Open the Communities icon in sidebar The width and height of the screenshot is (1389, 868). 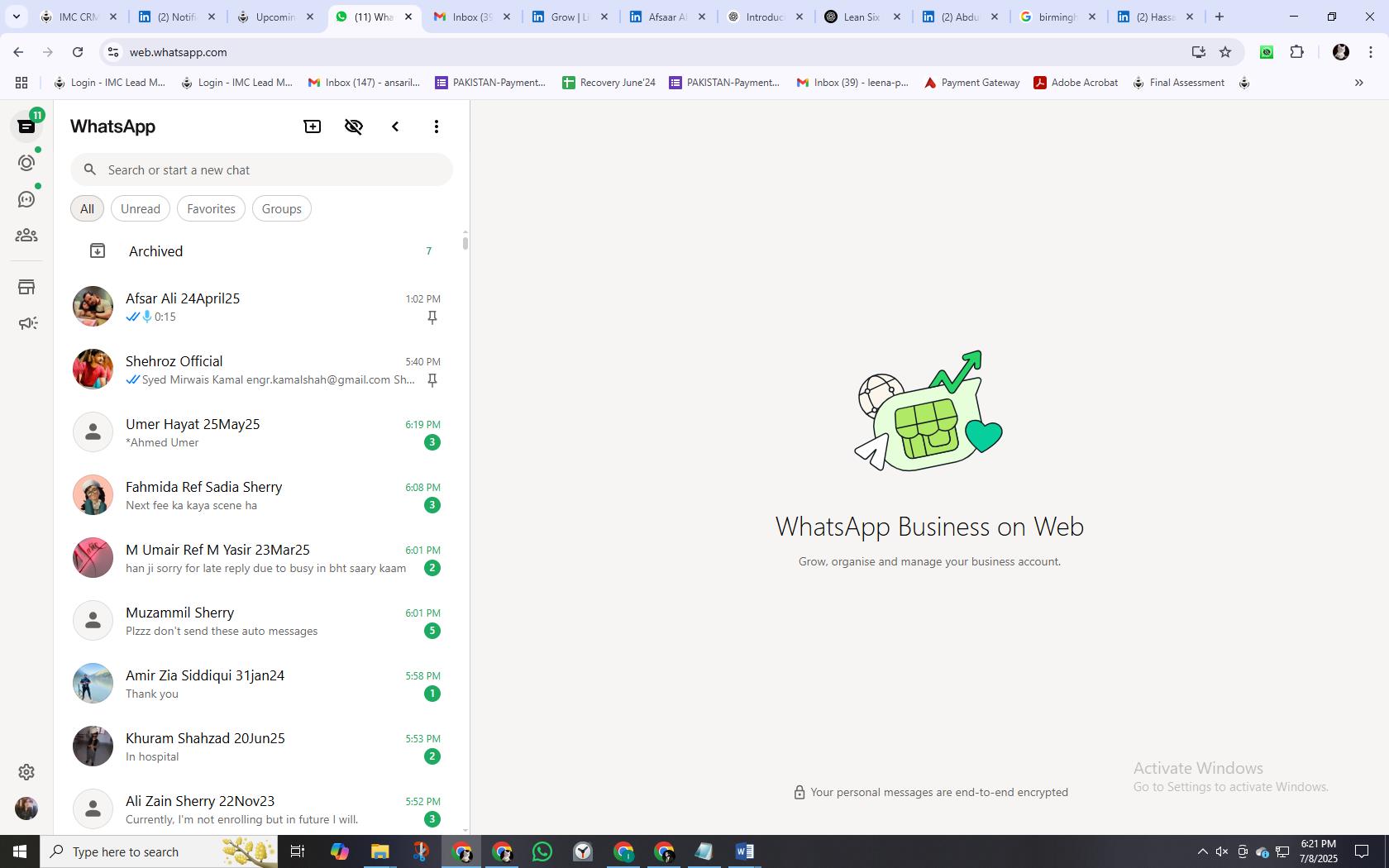pos(26,236)
